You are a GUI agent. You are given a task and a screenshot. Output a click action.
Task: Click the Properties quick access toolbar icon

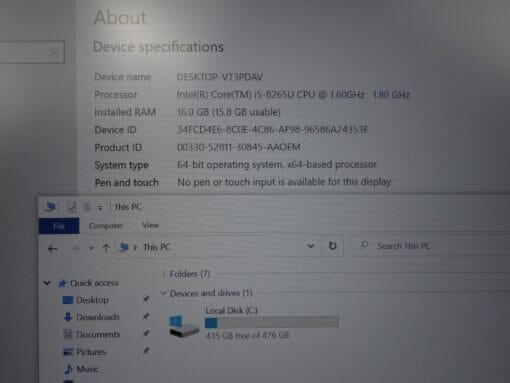[71, 207]
